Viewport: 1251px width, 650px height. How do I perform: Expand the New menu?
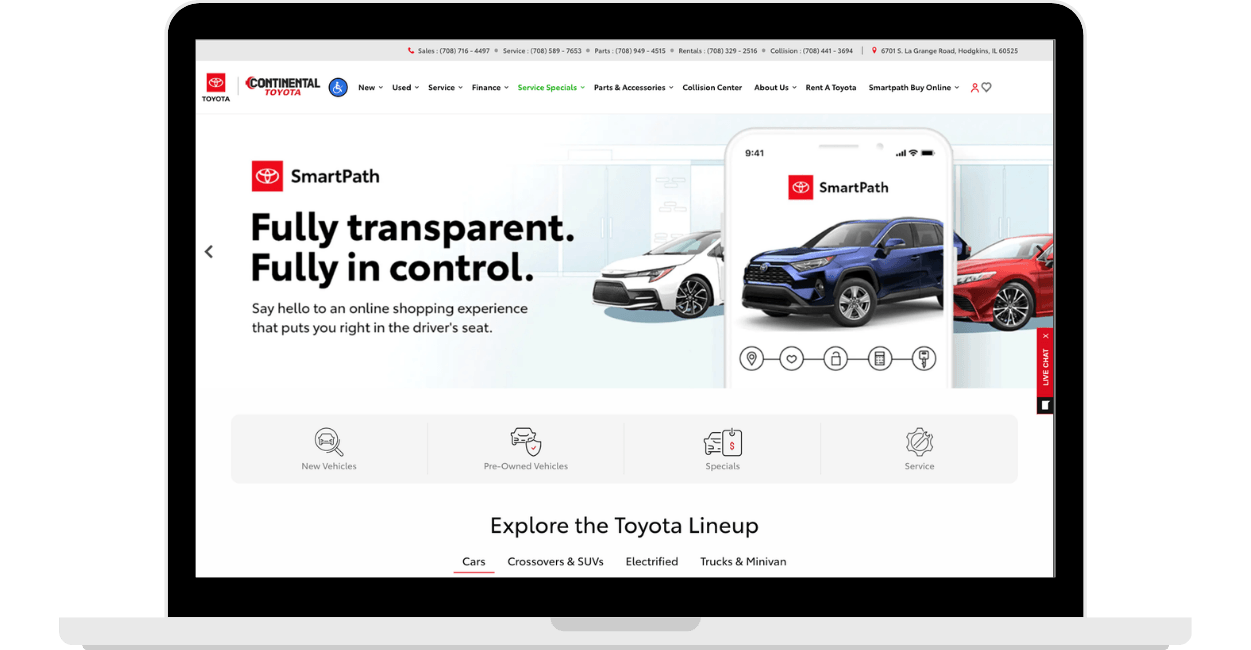click(x=371, y=88)
